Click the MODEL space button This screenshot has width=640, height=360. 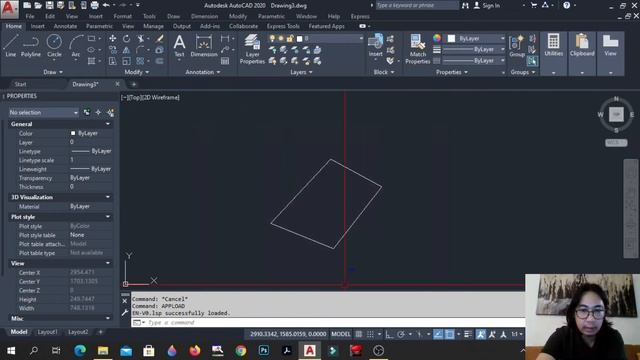(x=341, y=334)
